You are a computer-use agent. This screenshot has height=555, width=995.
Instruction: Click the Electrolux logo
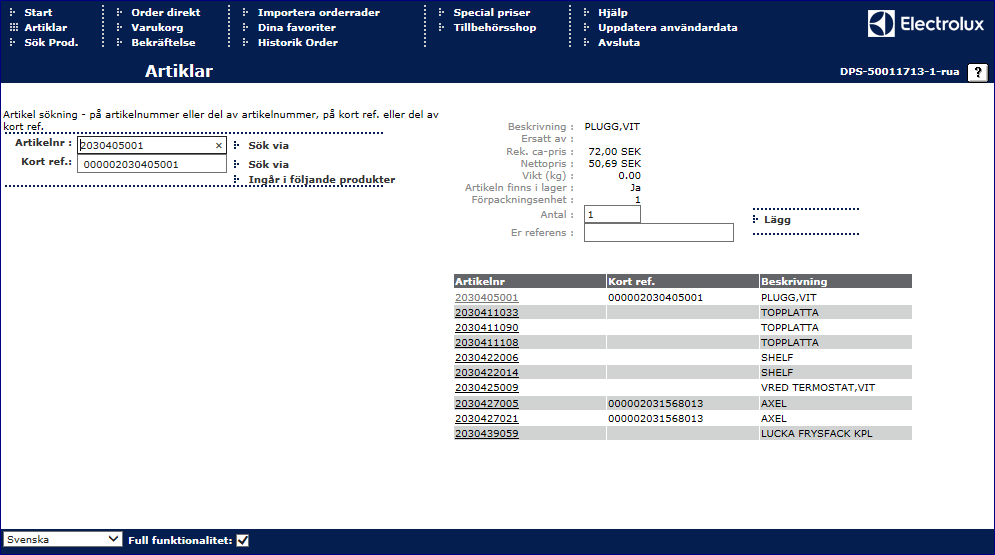point(926,24)
